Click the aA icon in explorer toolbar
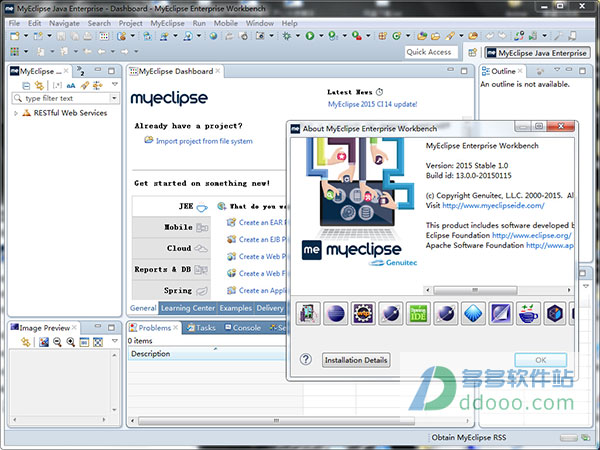Viewport: 600px width, 450px height. coord(71,85)
